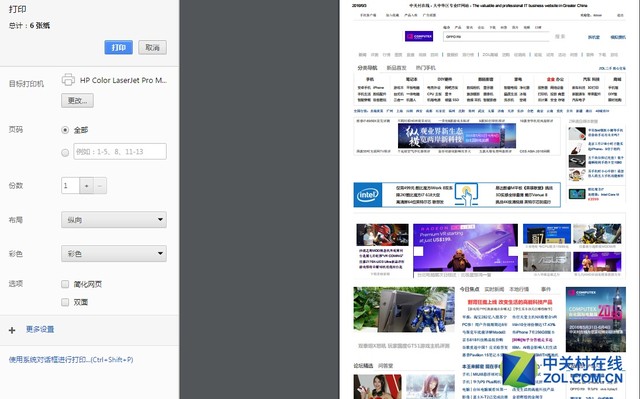Image resolution: width=640 pixels, height=399 pixels.
Task: Enable the 双面 two-sided checkbox
Action: 65,302
